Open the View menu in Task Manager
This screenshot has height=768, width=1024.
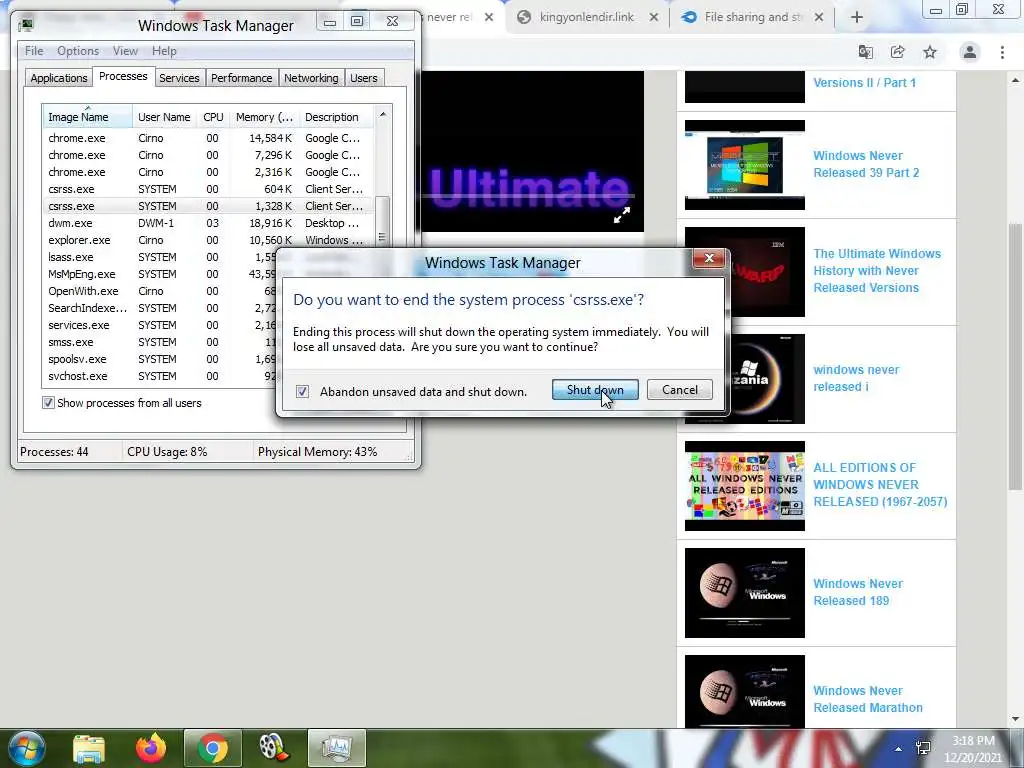pyautogui.click(x=125, y=51)
